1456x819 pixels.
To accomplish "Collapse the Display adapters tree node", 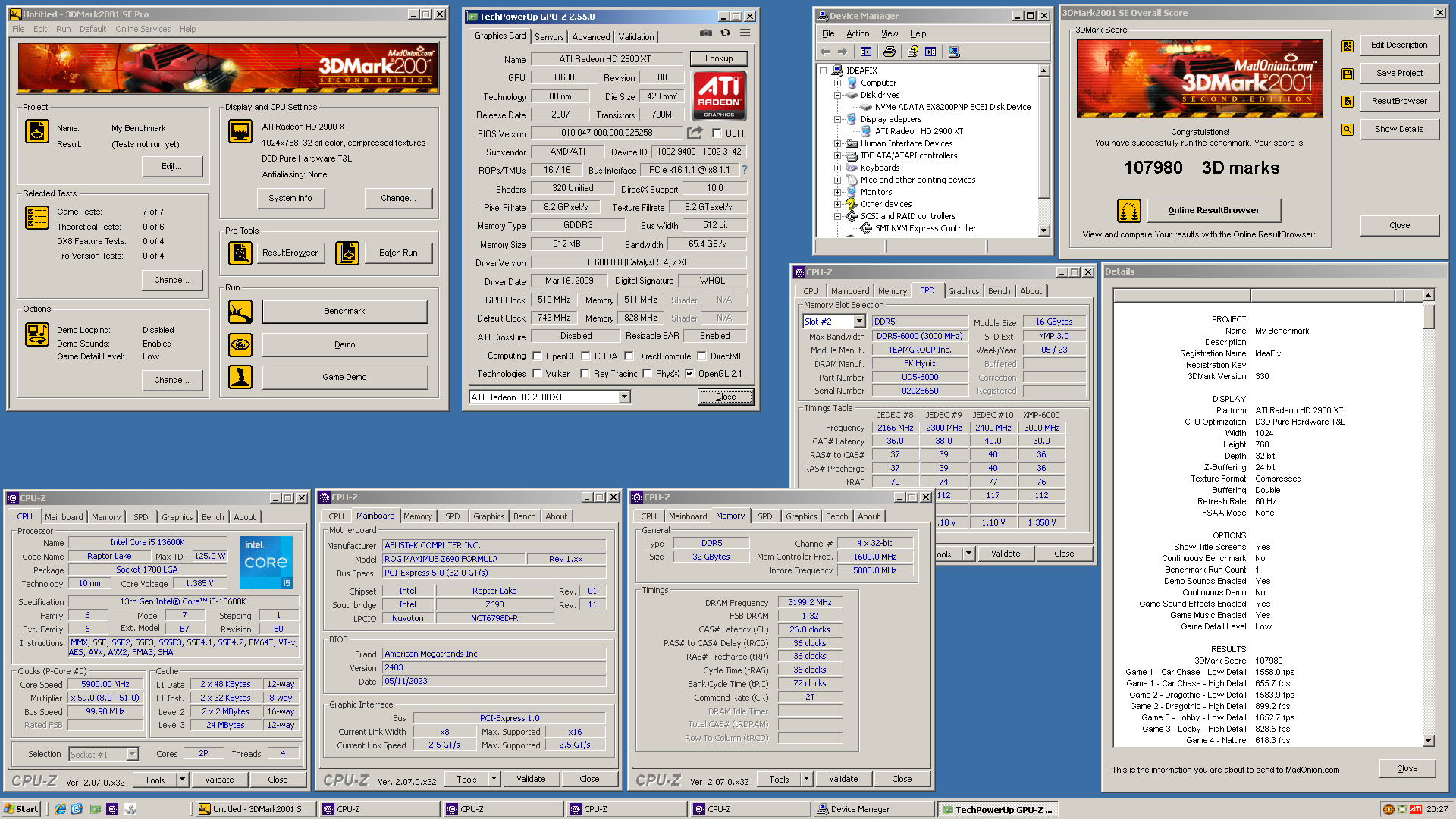I will click(838, 120).
